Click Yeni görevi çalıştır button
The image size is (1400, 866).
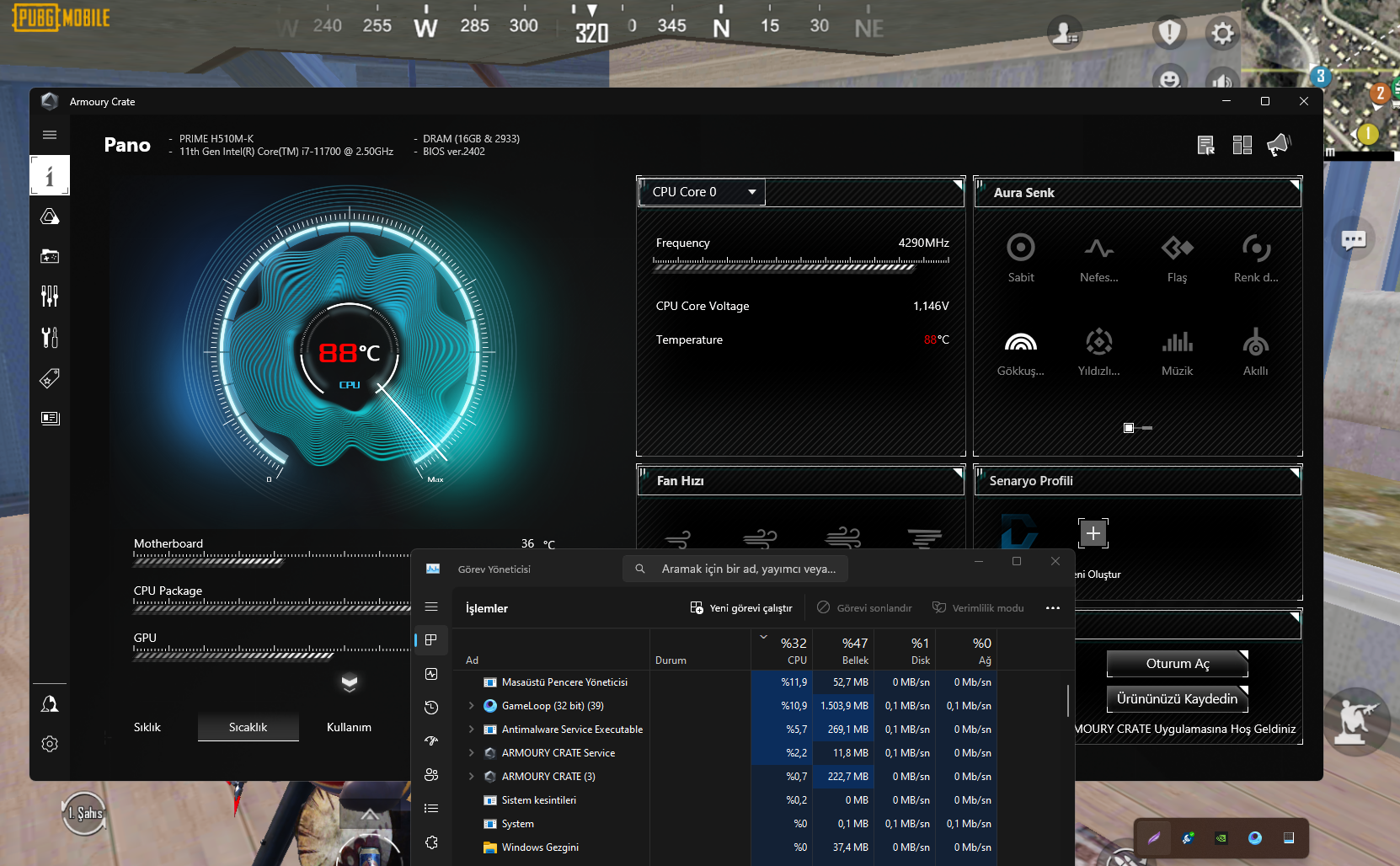pos(741,608)
